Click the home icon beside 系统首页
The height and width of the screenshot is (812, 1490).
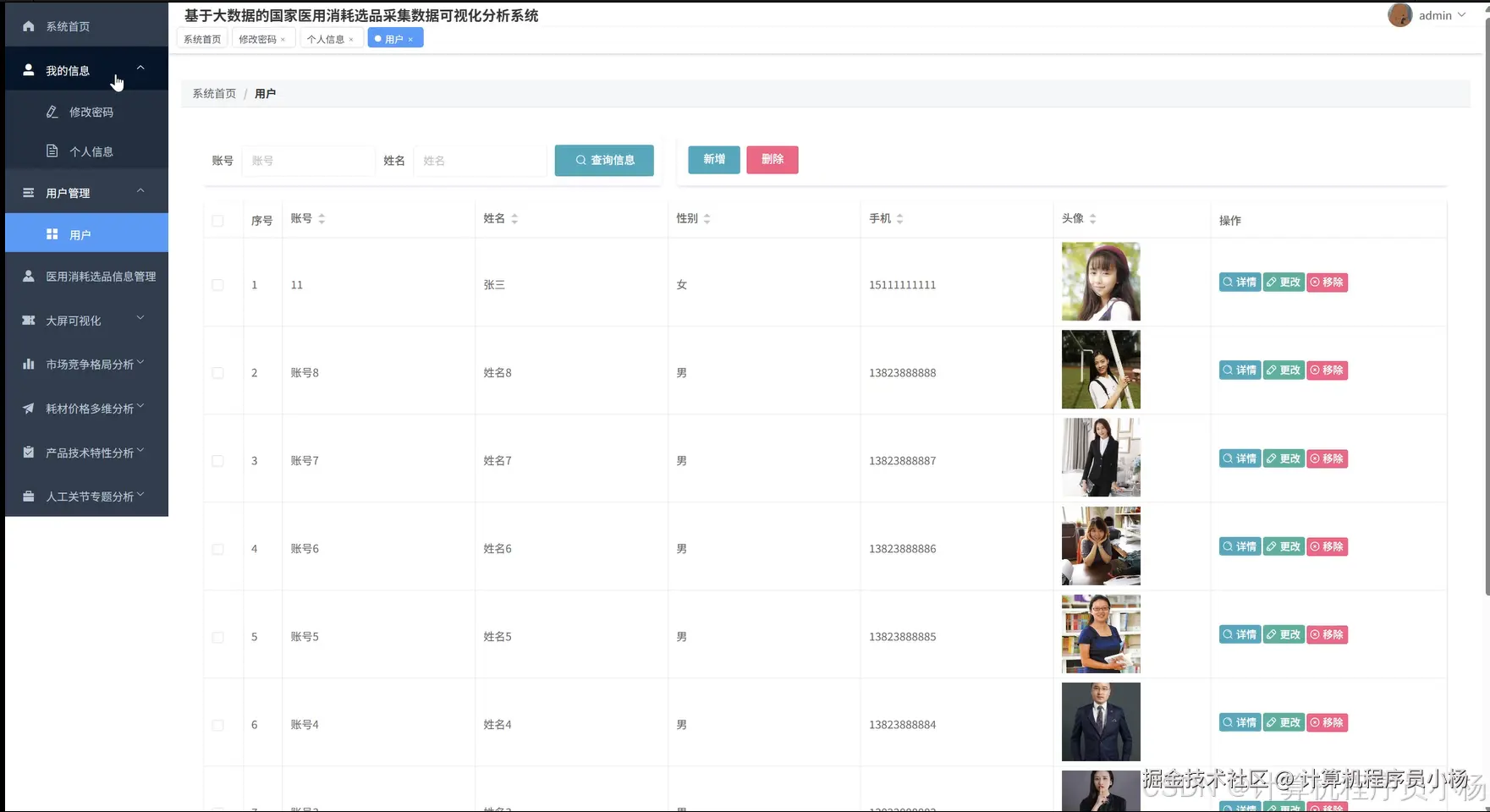pos(28,26)
